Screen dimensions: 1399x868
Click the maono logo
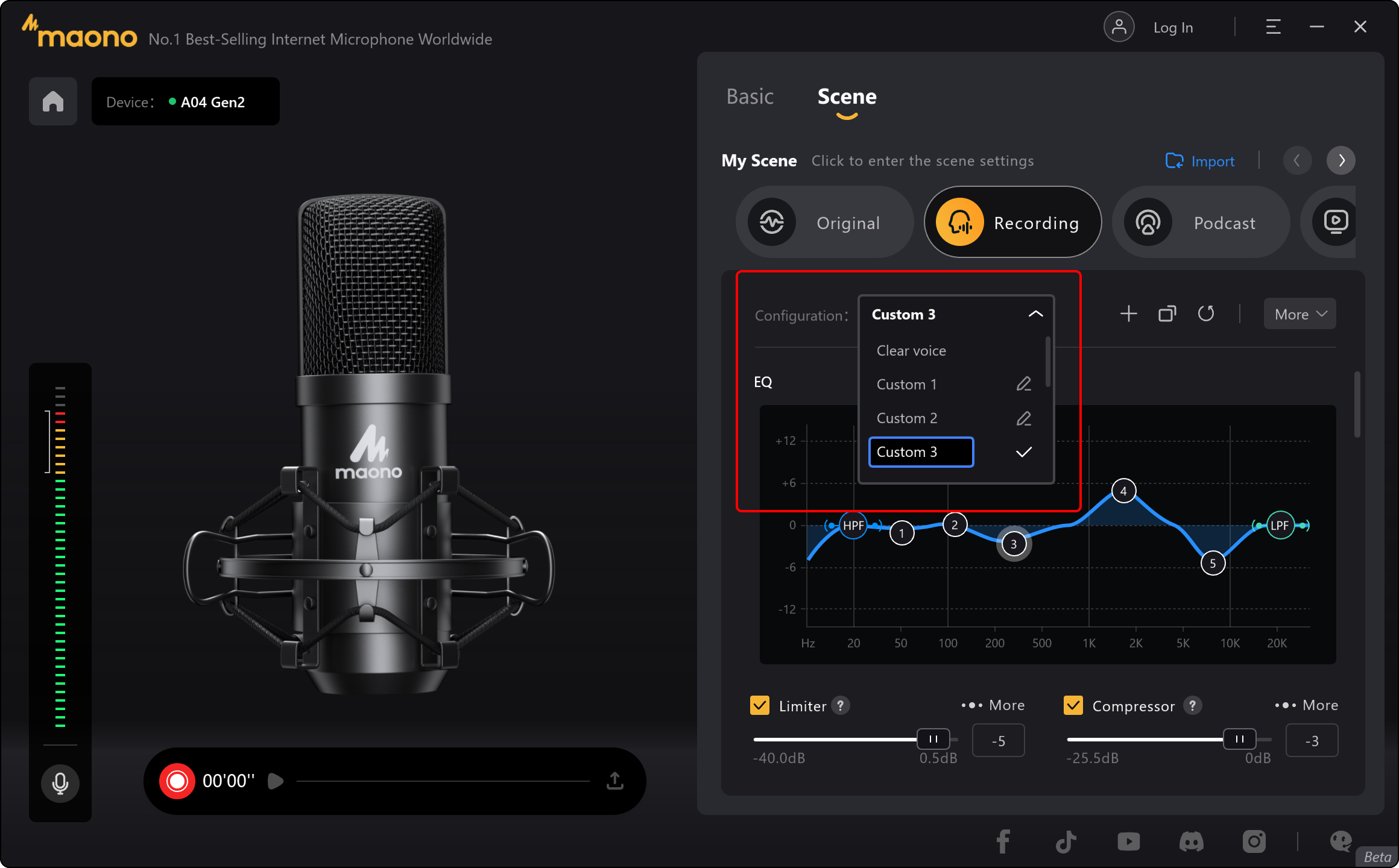[80, 32]
